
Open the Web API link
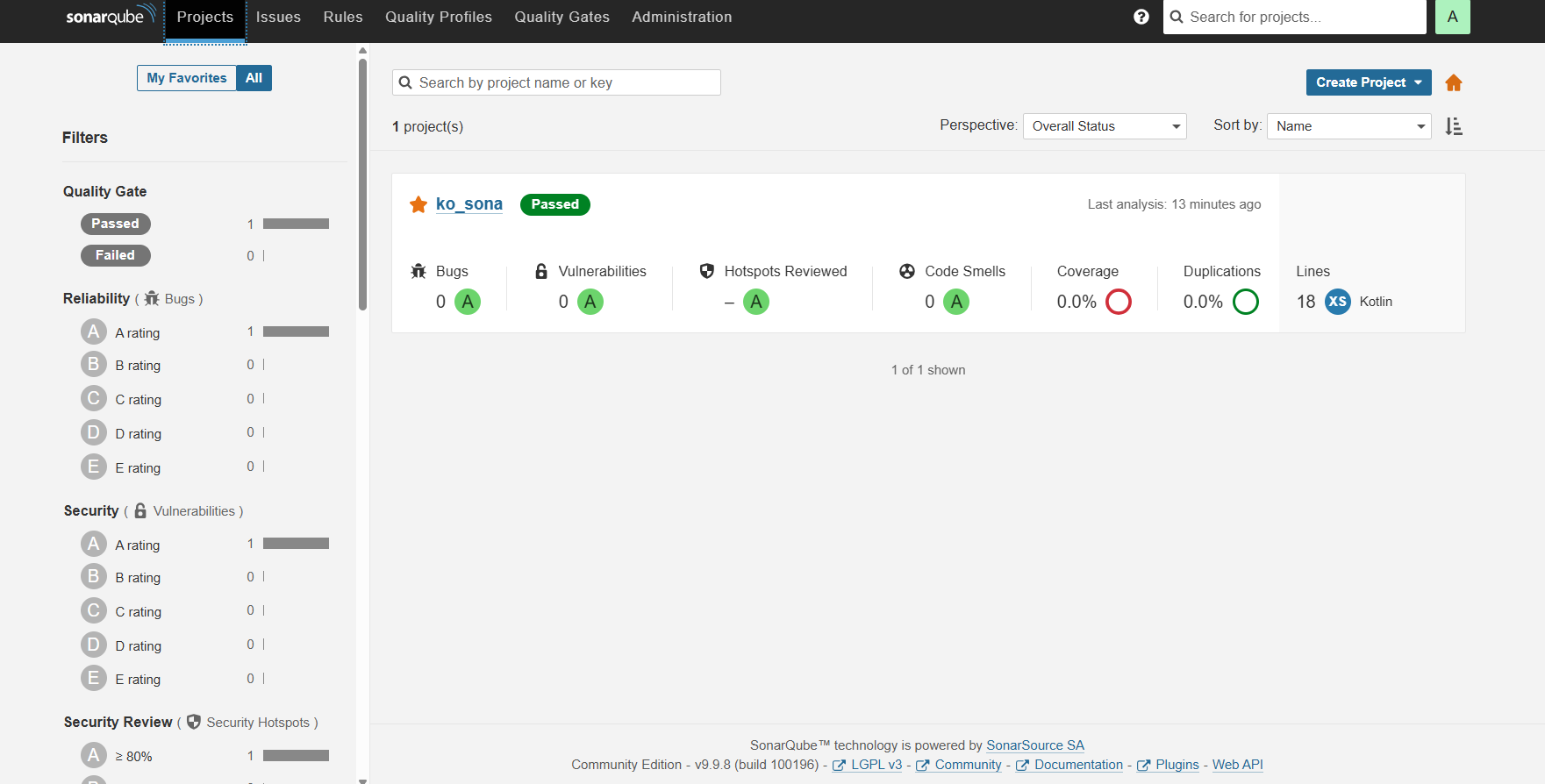click(x=1238, y=765)
